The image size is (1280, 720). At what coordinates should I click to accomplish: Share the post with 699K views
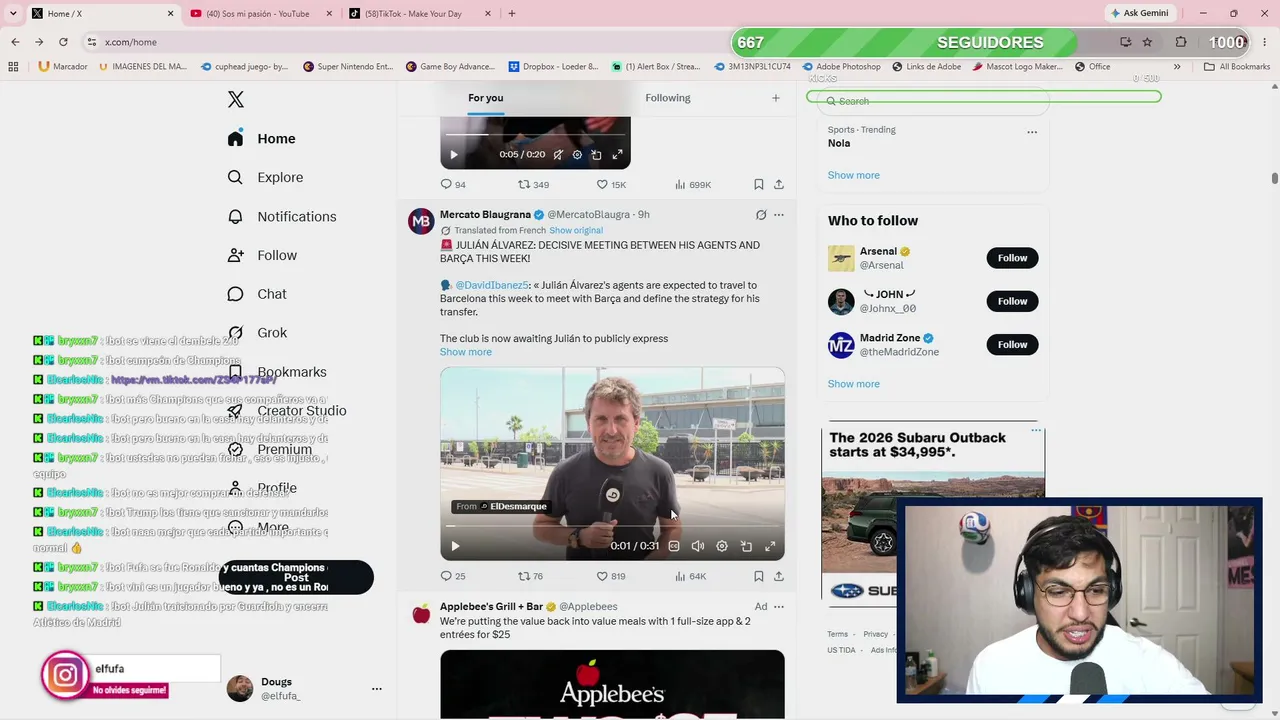coord(779,184)
